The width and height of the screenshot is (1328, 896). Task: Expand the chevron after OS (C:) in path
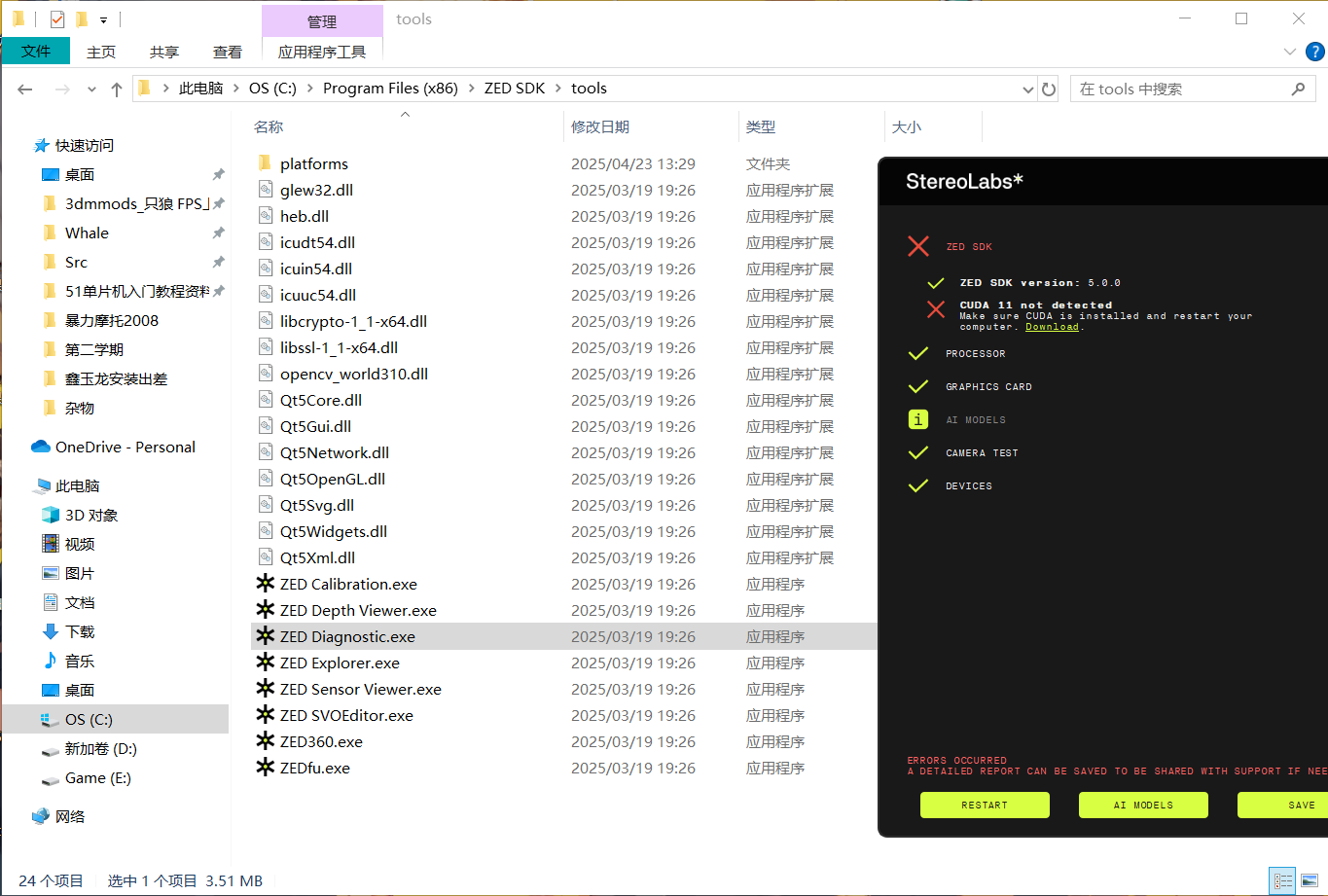(309, 89)
